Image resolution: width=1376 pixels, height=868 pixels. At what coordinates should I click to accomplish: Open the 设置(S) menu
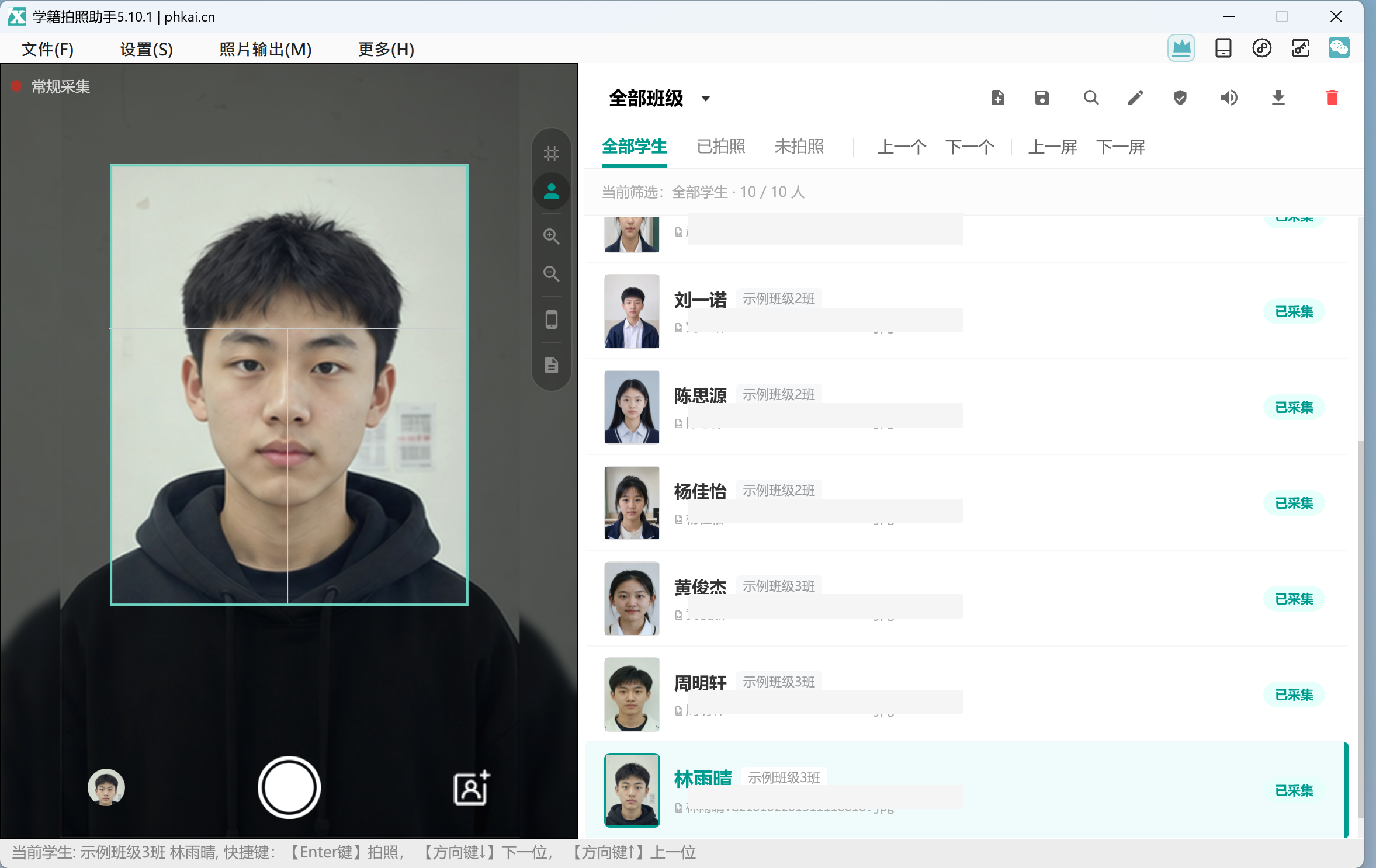pos(147,49)
